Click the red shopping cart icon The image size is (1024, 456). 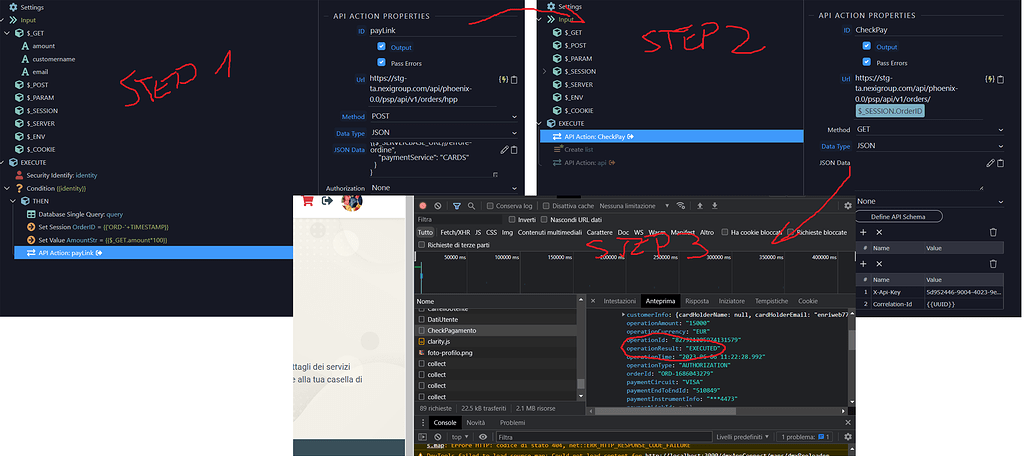coord(309,201)
